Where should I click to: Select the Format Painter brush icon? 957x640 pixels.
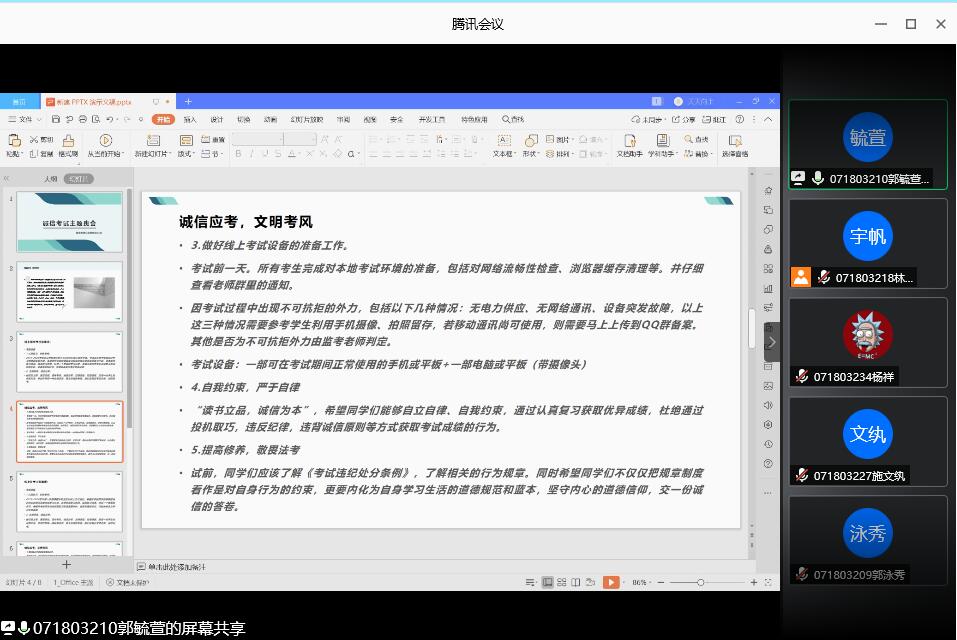[x=68, y=141]
